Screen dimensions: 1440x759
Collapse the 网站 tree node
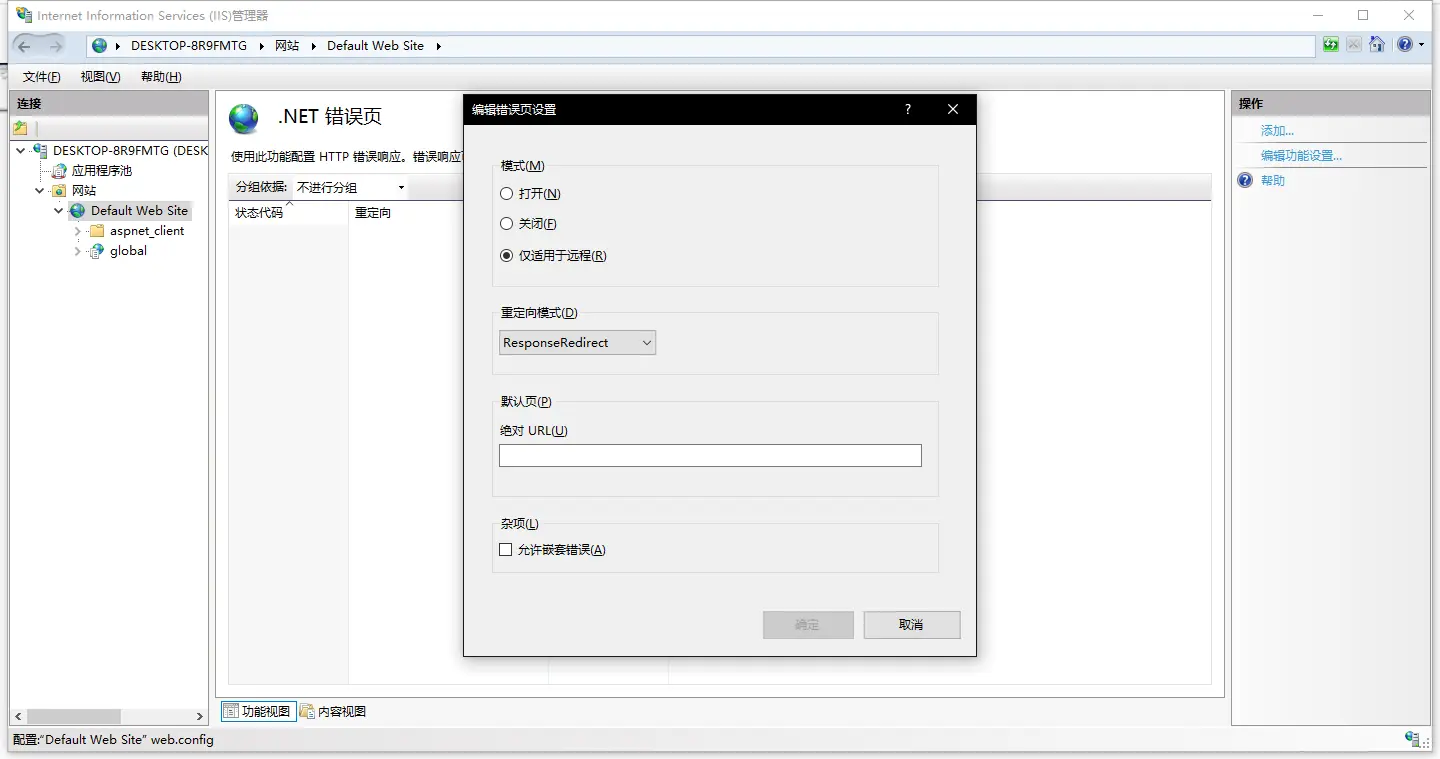coord(40,191)
